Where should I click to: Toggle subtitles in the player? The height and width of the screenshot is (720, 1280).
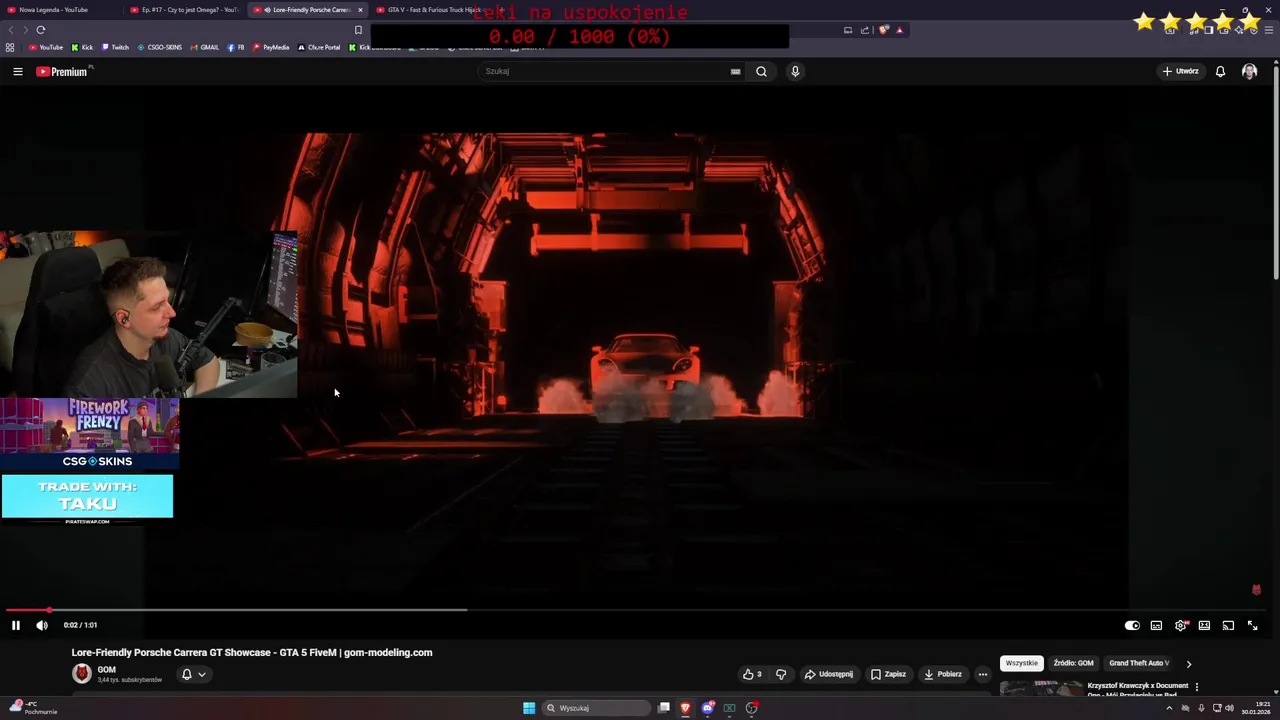(x=1156, y=625)
